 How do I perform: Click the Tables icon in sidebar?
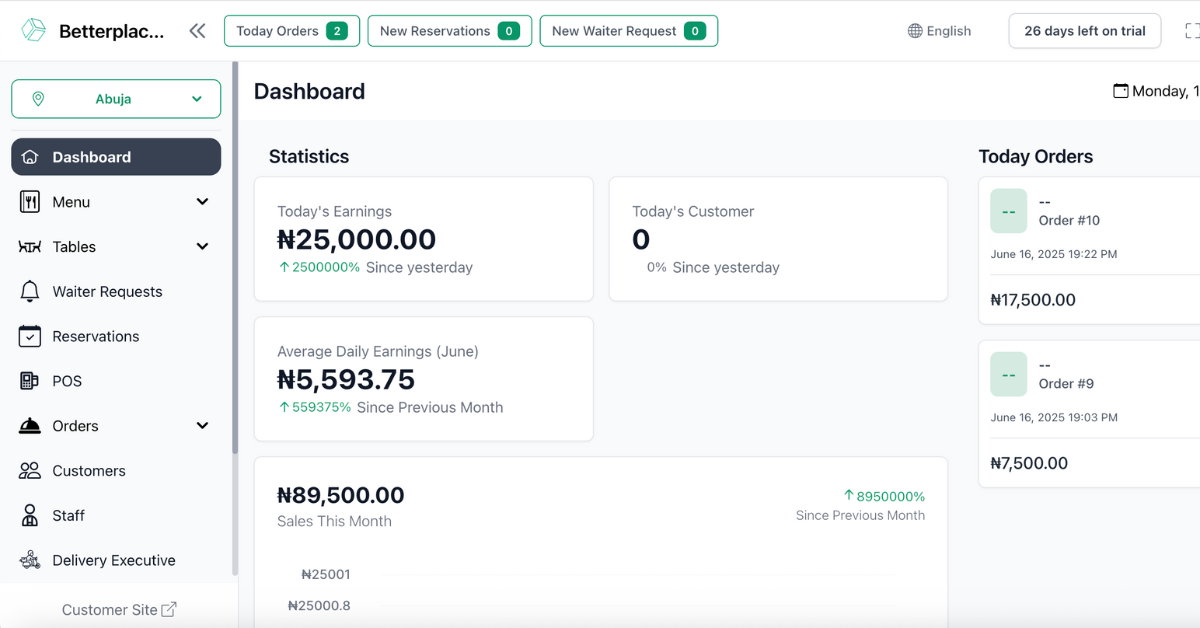(30, 246)
